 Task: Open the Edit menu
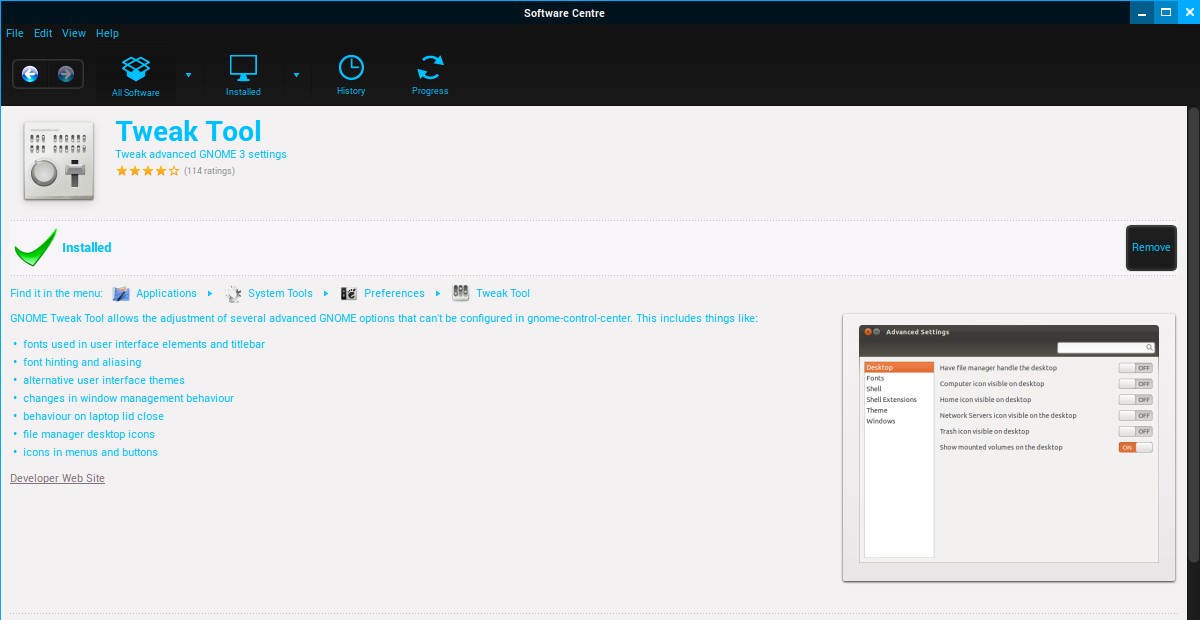pos(43,33)
